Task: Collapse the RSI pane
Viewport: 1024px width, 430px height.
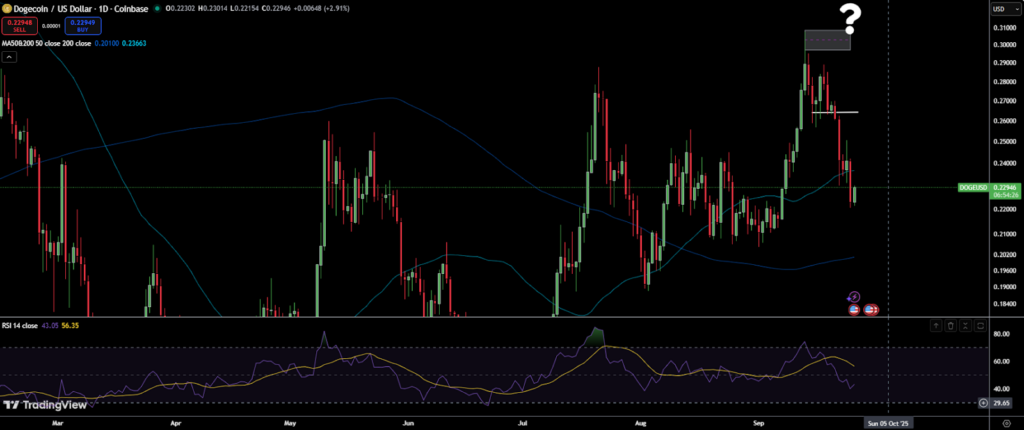Action: point(965,325)
